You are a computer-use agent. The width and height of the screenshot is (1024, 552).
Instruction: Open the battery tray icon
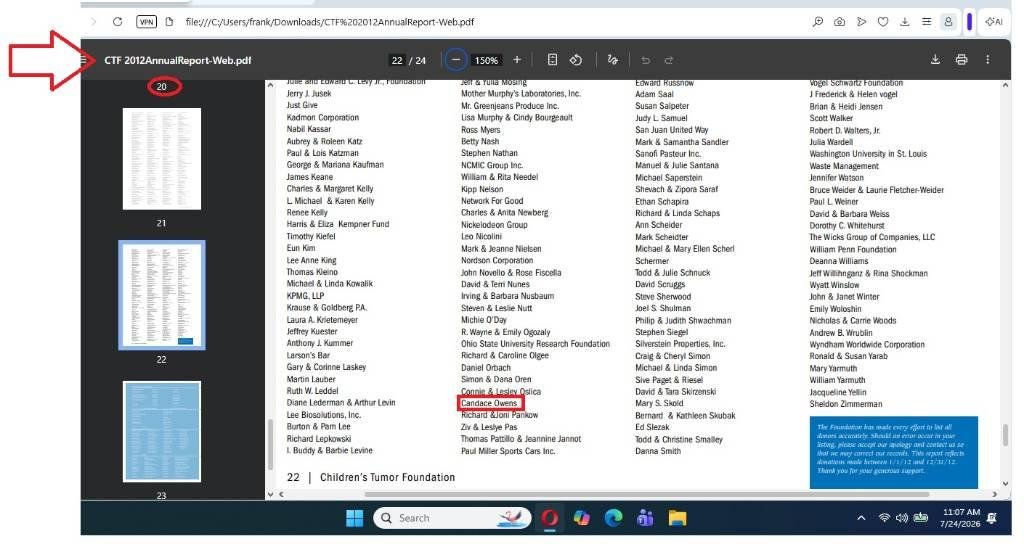tap(921, 518)
